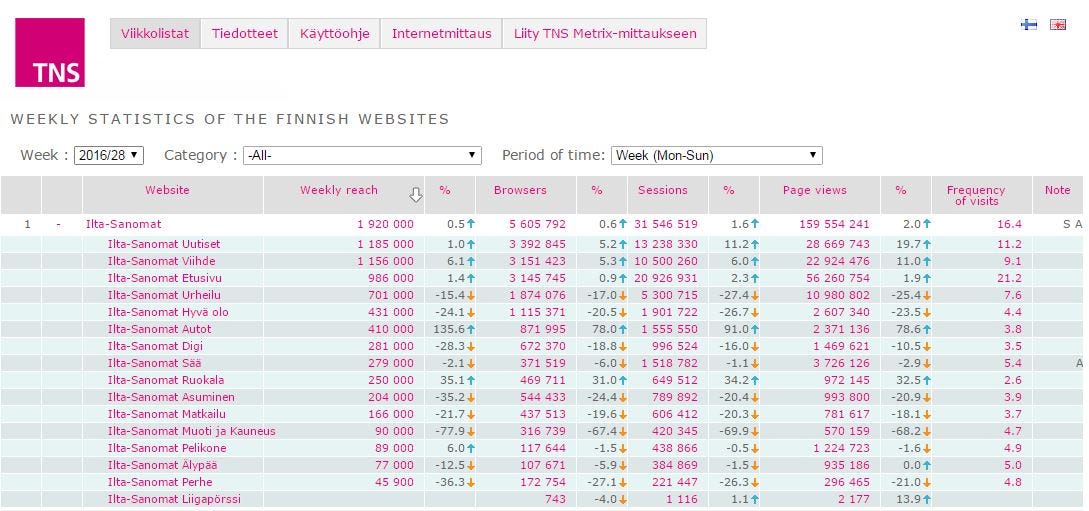This screenshot has width=1089, height=511.
Task: Click the rank number 1 in first row
Action: click(x=28, y=224)
